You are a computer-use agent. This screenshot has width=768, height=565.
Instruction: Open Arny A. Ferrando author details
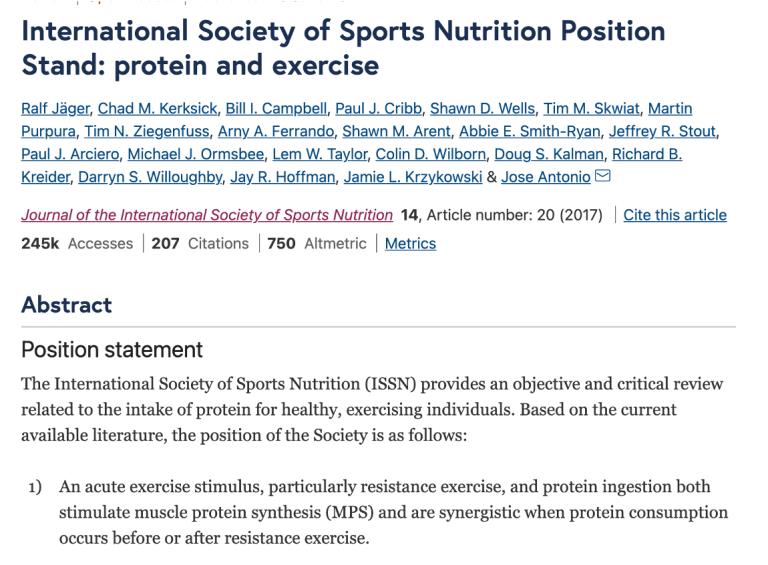(x=276, y=131)
